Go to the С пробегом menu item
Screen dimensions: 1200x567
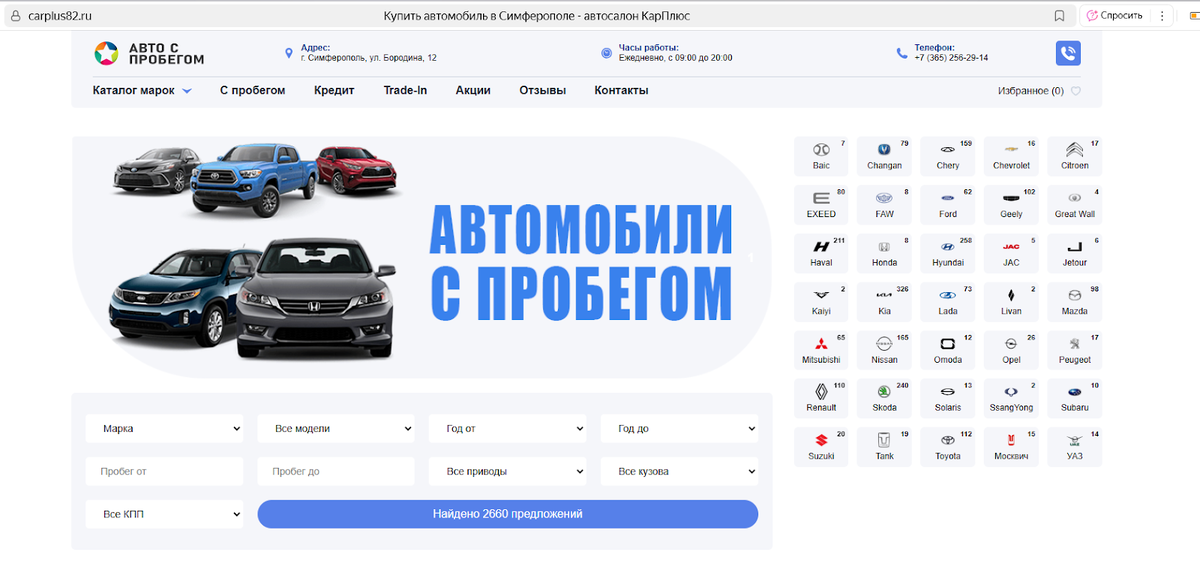tap(253, 90)
